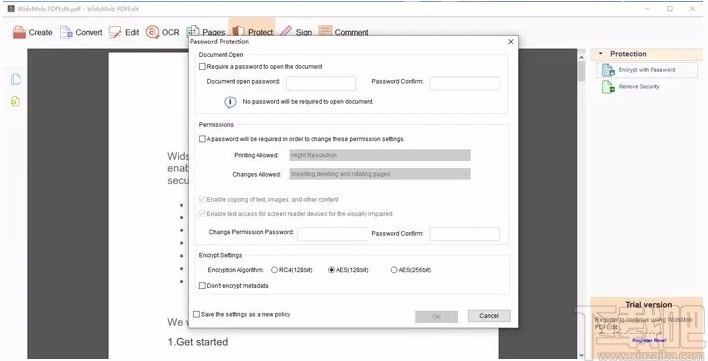Maximize the WidsMob PDFEdit window

670,9
